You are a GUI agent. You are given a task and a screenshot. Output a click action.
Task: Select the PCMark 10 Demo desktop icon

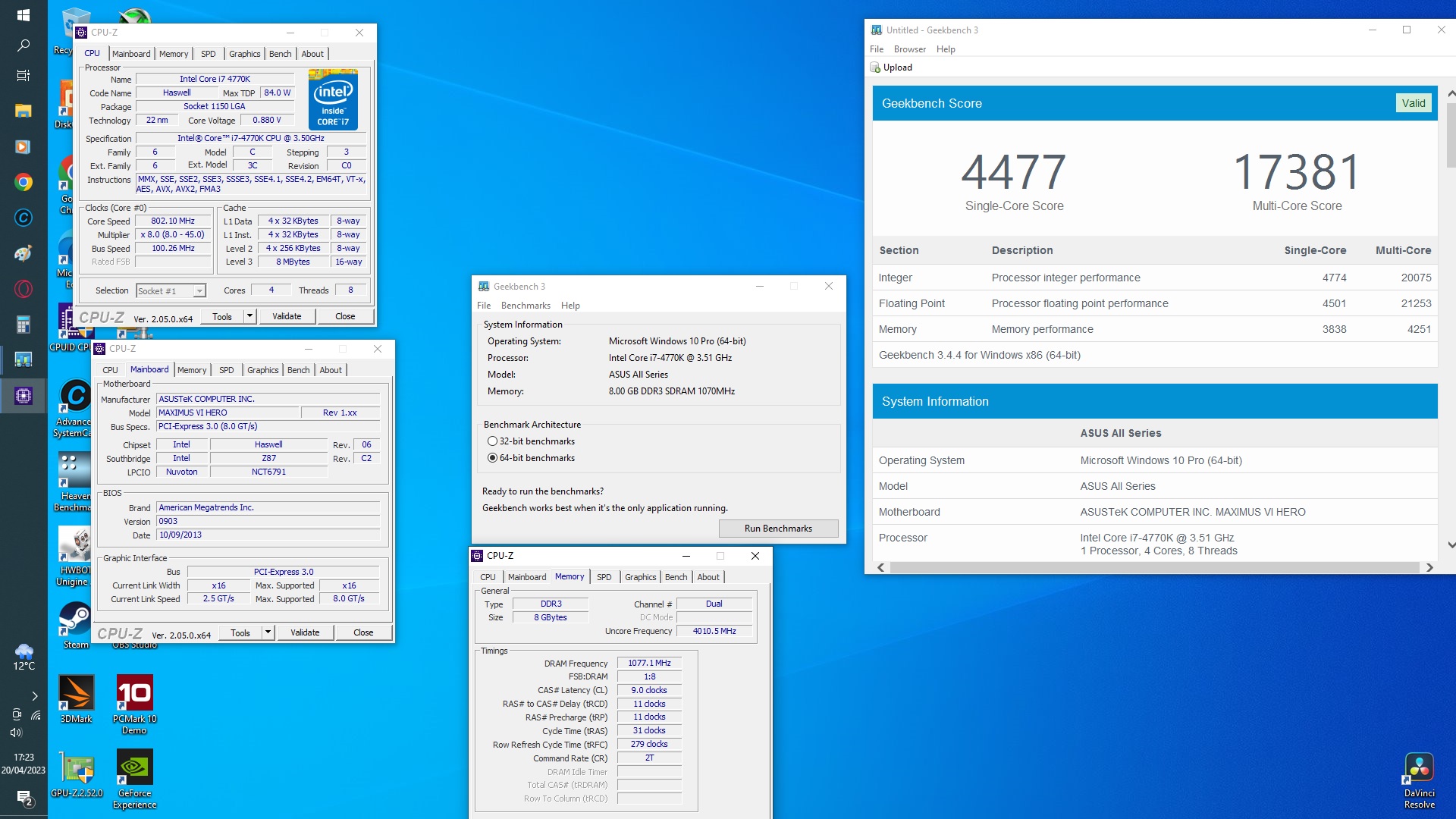coord(134,704)
